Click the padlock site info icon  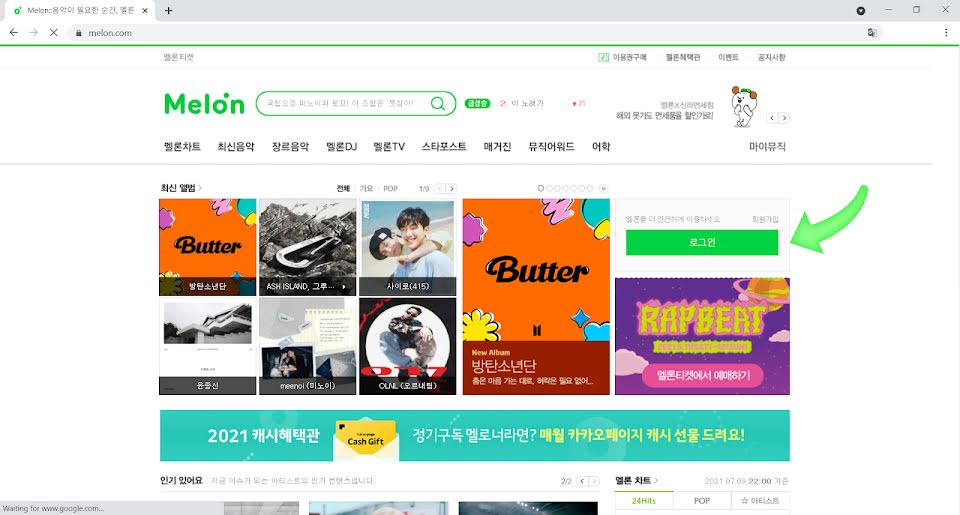pos(78,33)
